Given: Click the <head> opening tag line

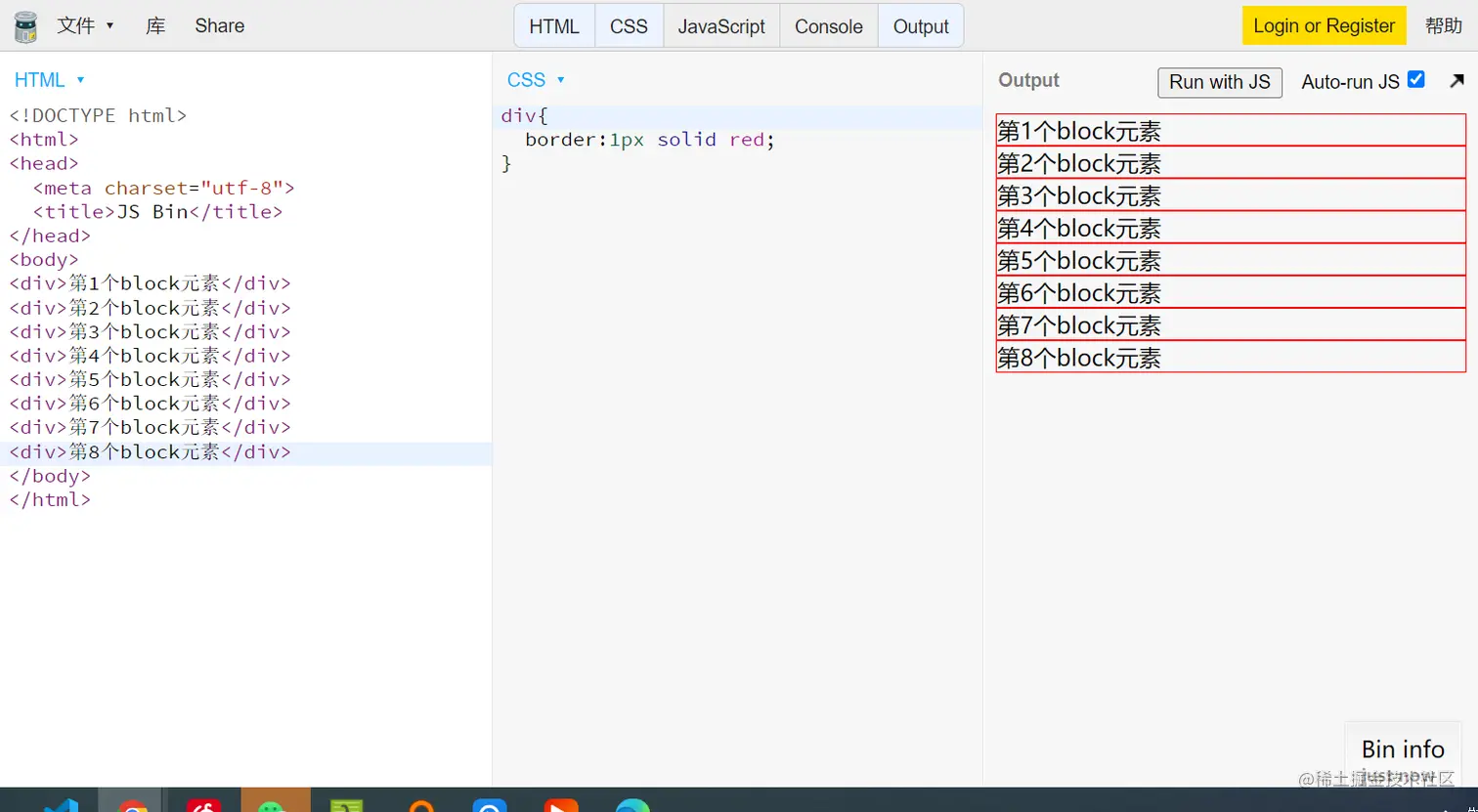Looking at the screenshot, I should click(44, 163).
